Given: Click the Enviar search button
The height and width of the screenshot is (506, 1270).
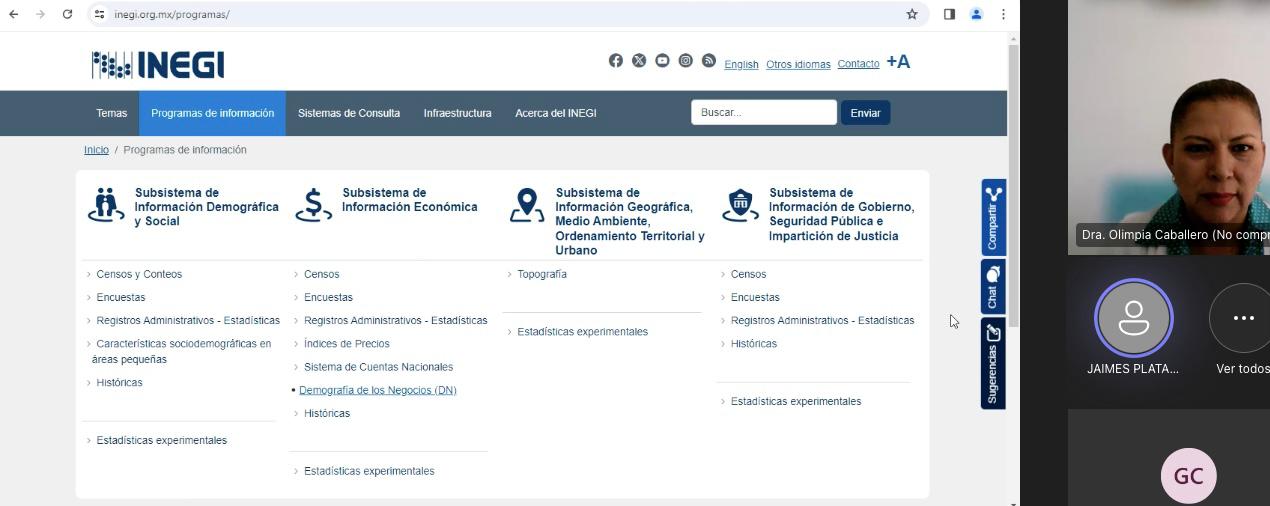Looking at the screenshot, I should [866, 113].
